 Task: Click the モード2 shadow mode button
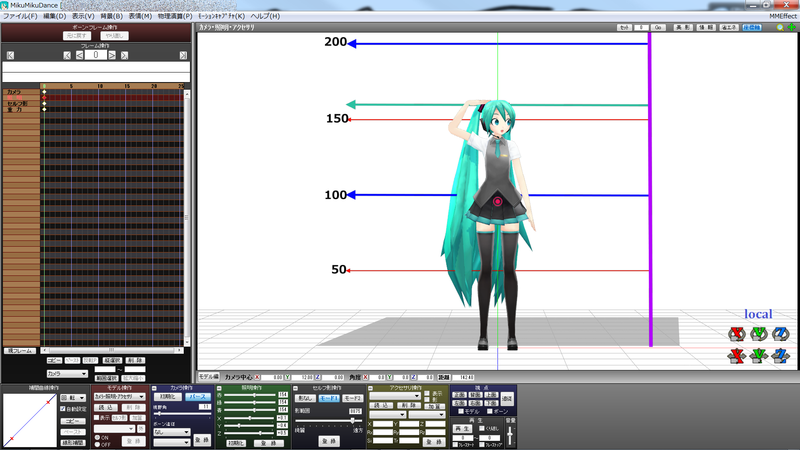(353, 398)
